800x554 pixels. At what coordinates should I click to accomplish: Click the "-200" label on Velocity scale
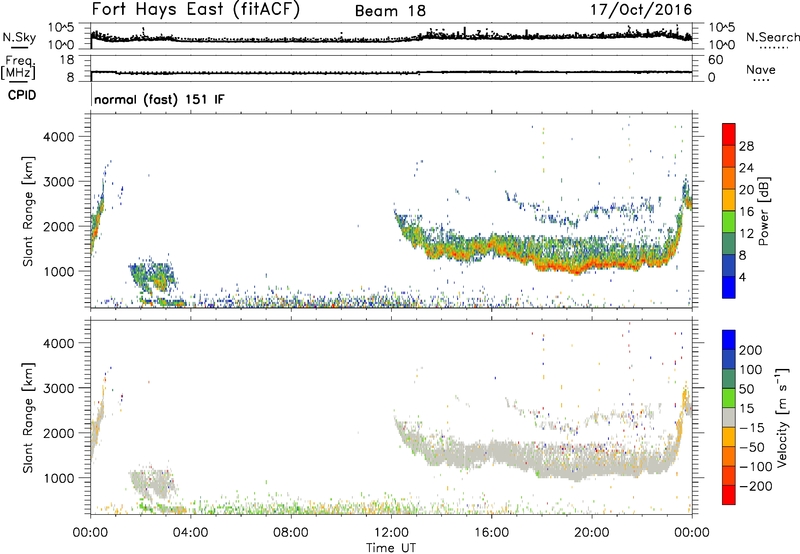click(x=755, y=486)
